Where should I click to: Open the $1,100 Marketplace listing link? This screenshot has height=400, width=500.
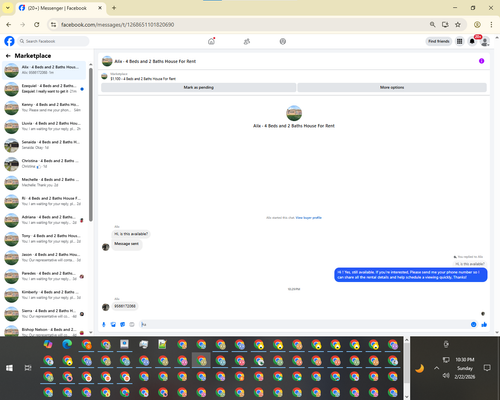pyautogui.click(x=143, y=79)
